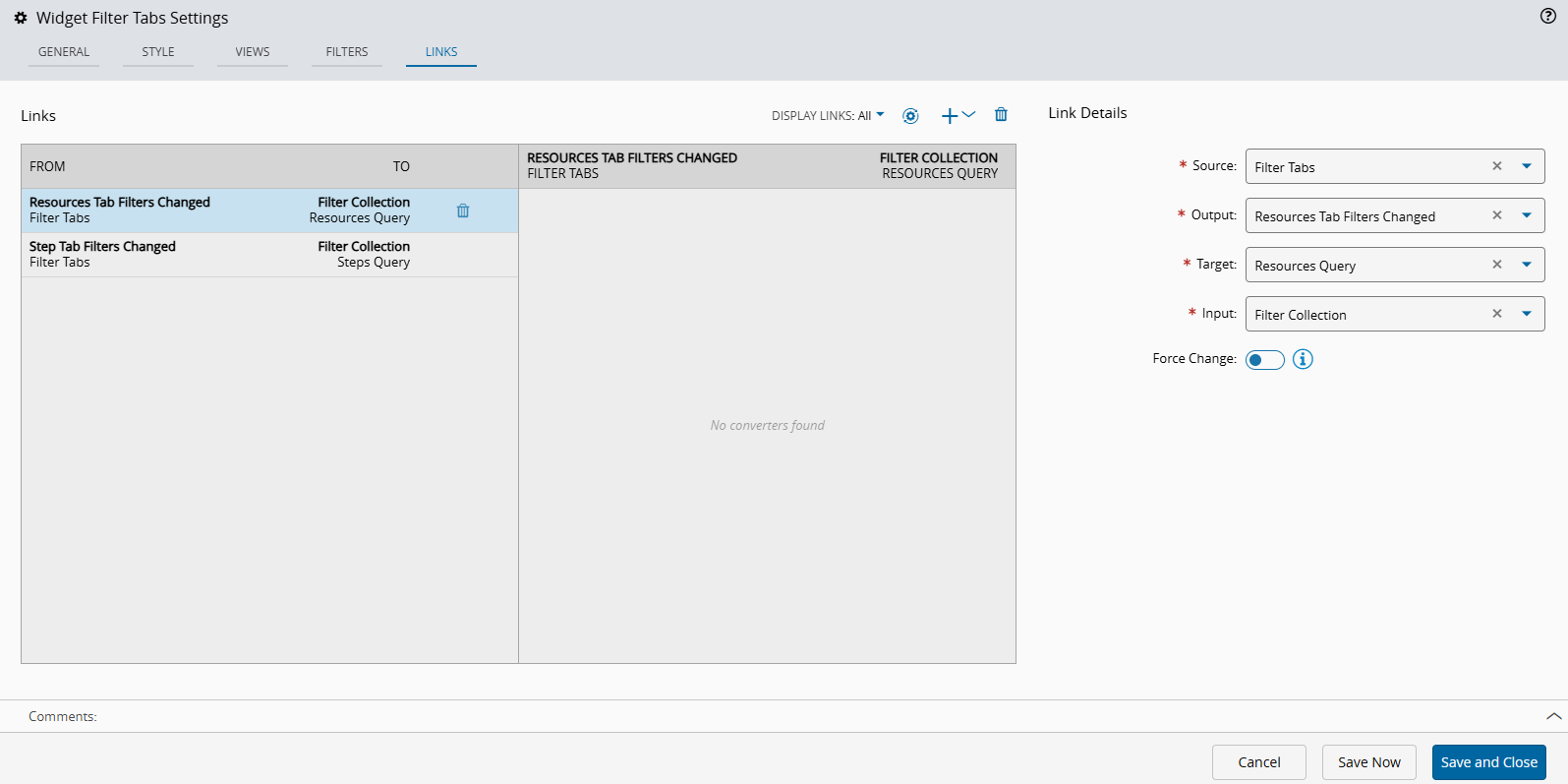Delete the Resources Tab Filters Changed link row
The width and height of the screenshot is (1568, 784).
pos(463,211)
